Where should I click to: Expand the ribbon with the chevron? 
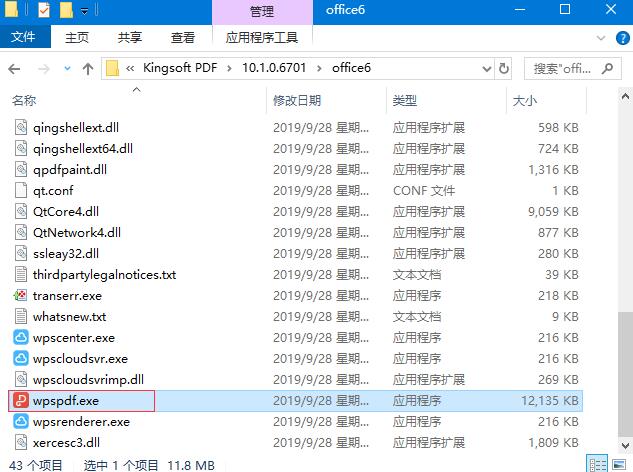(x=601, y=38)
